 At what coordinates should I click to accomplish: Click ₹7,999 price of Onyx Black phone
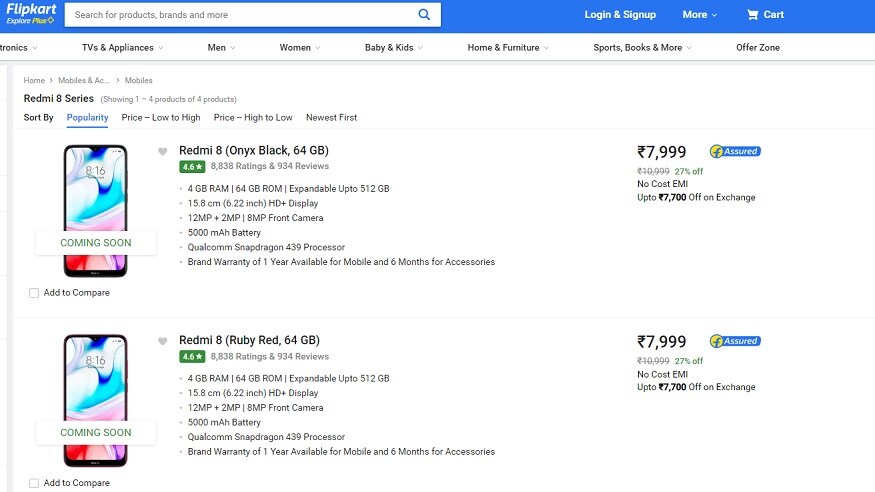662,152
